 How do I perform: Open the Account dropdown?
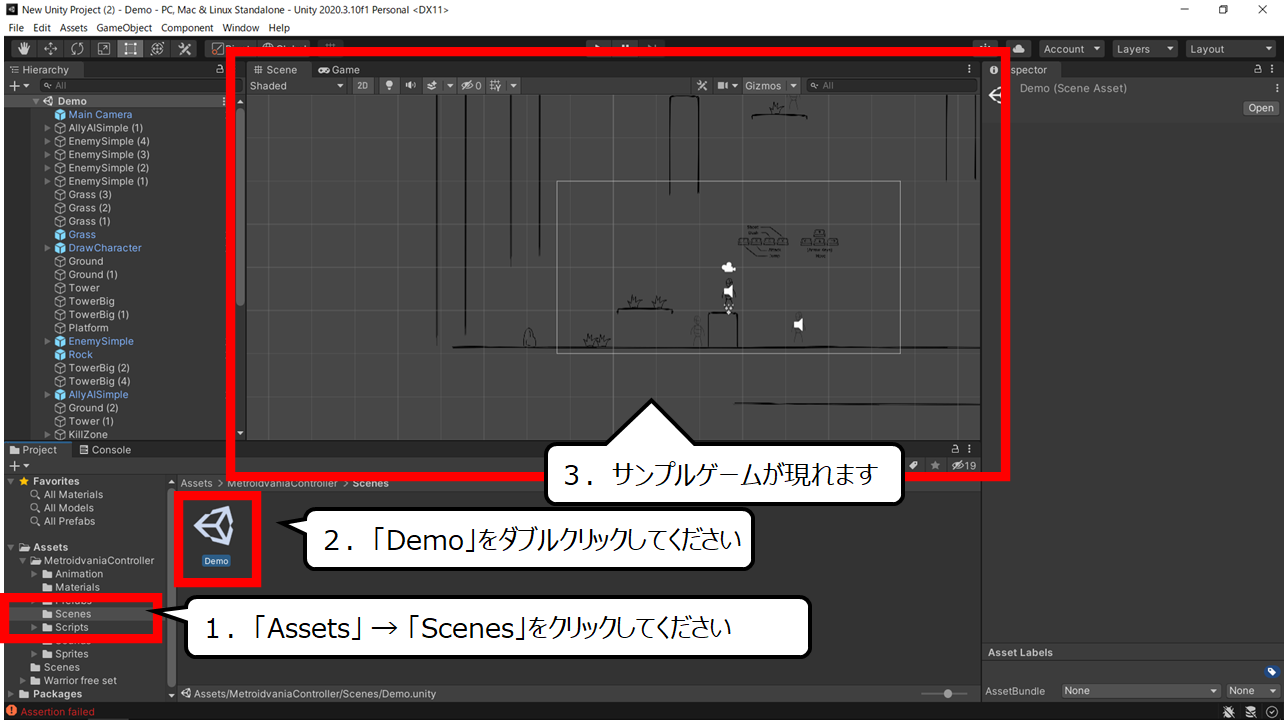(1071, 49)
